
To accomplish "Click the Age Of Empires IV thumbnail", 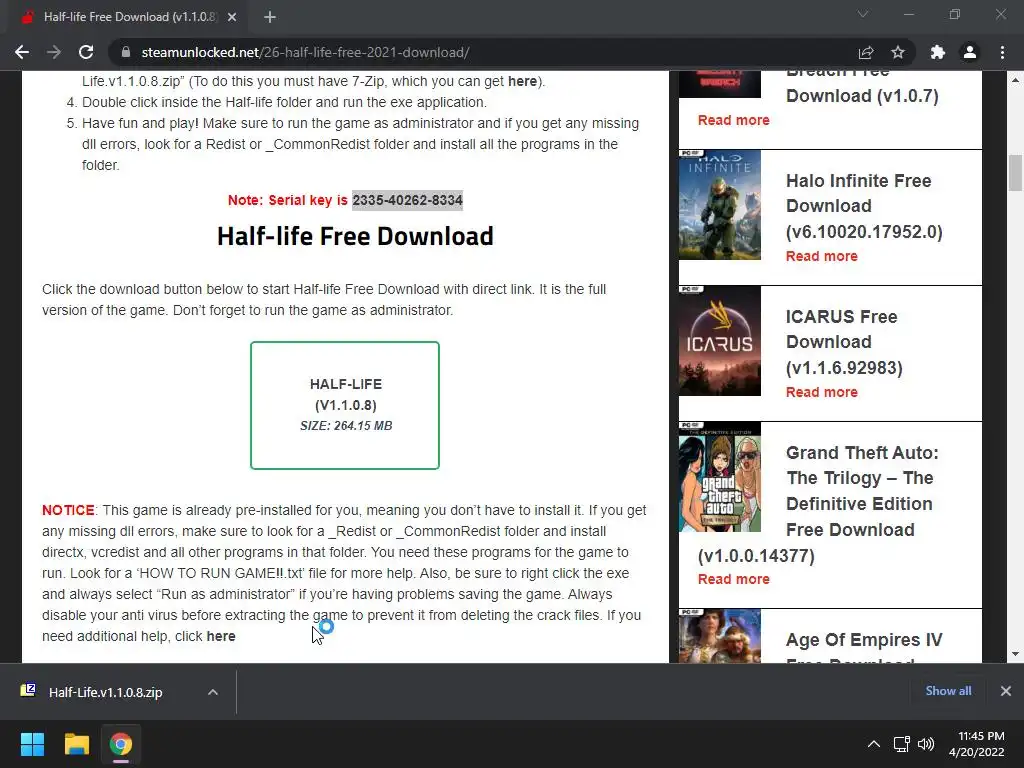I will (x=720, y=636).
